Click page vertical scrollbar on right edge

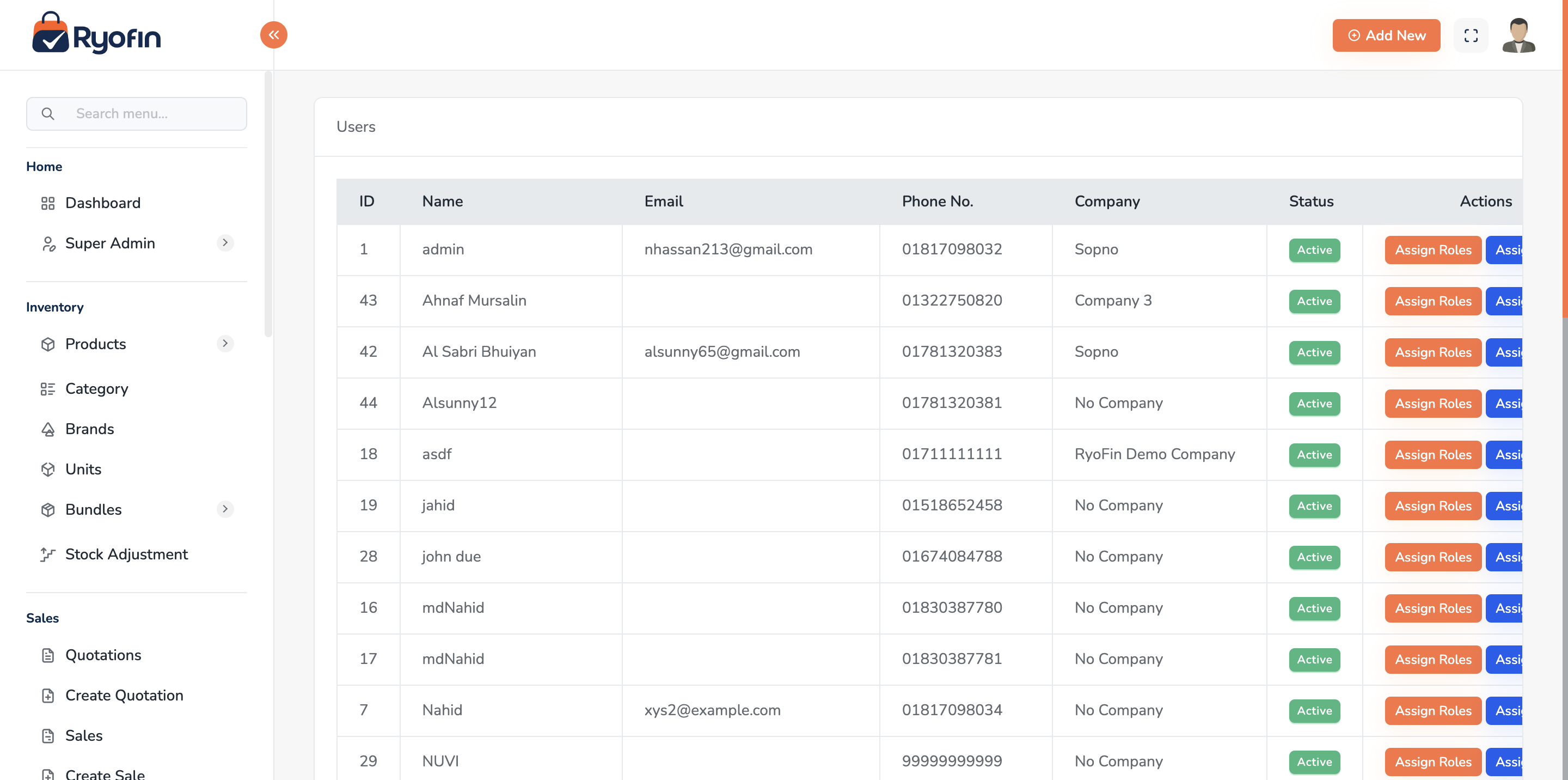tap(1564, 159)
